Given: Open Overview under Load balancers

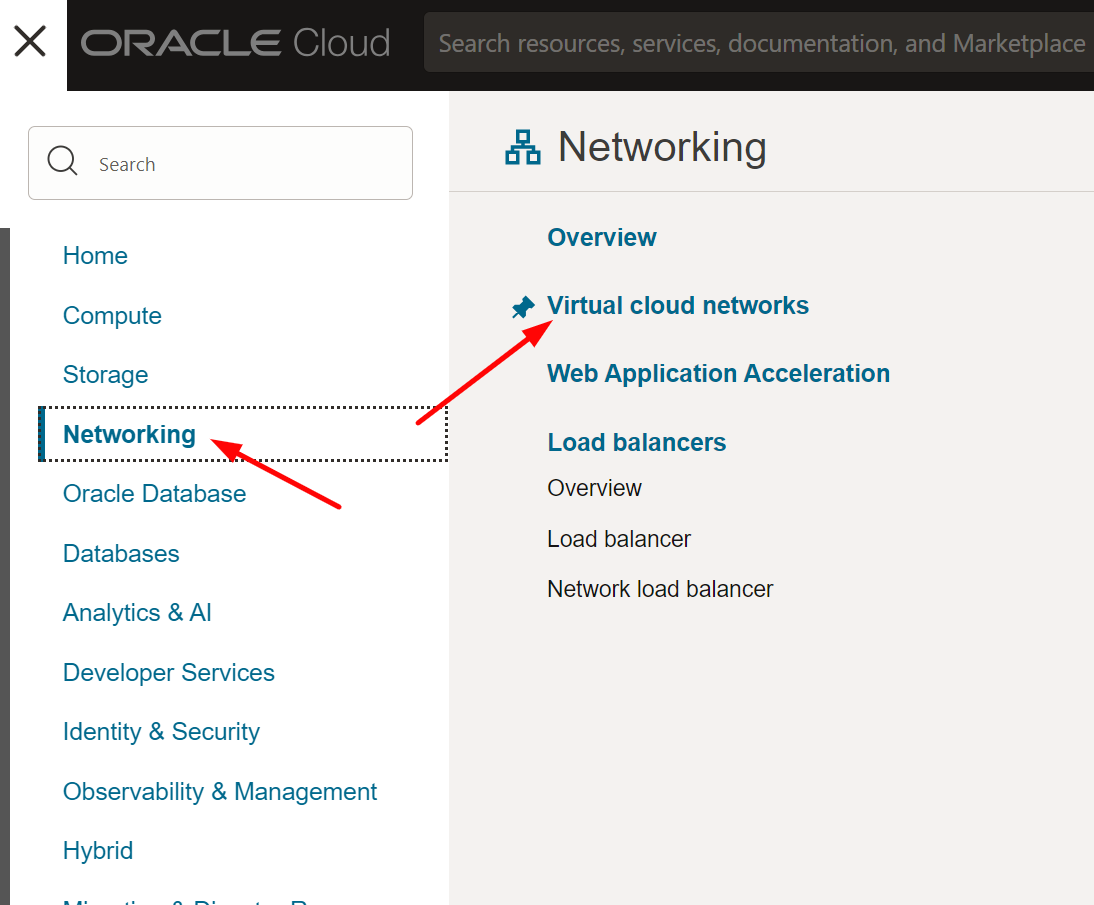Looking at the screenshot, I should [594, 488].
